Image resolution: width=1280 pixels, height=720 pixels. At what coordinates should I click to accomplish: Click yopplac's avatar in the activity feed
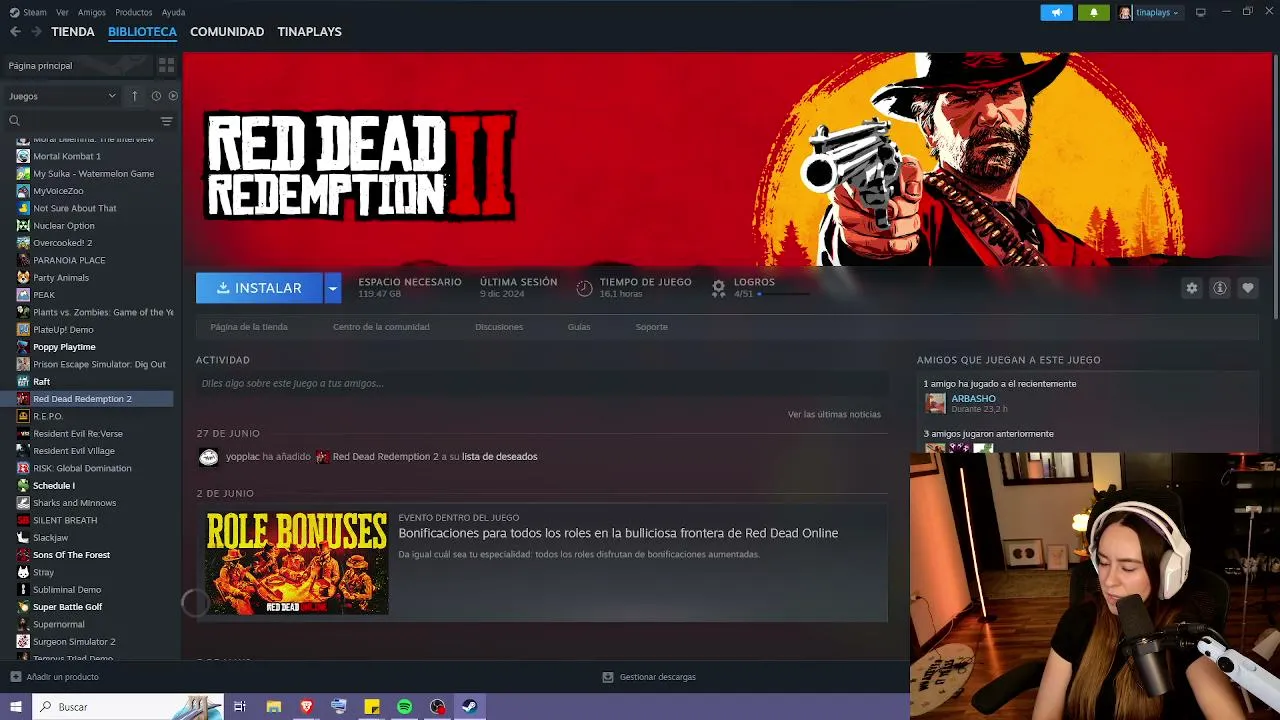pyautogui.click(x=208, y=457)
